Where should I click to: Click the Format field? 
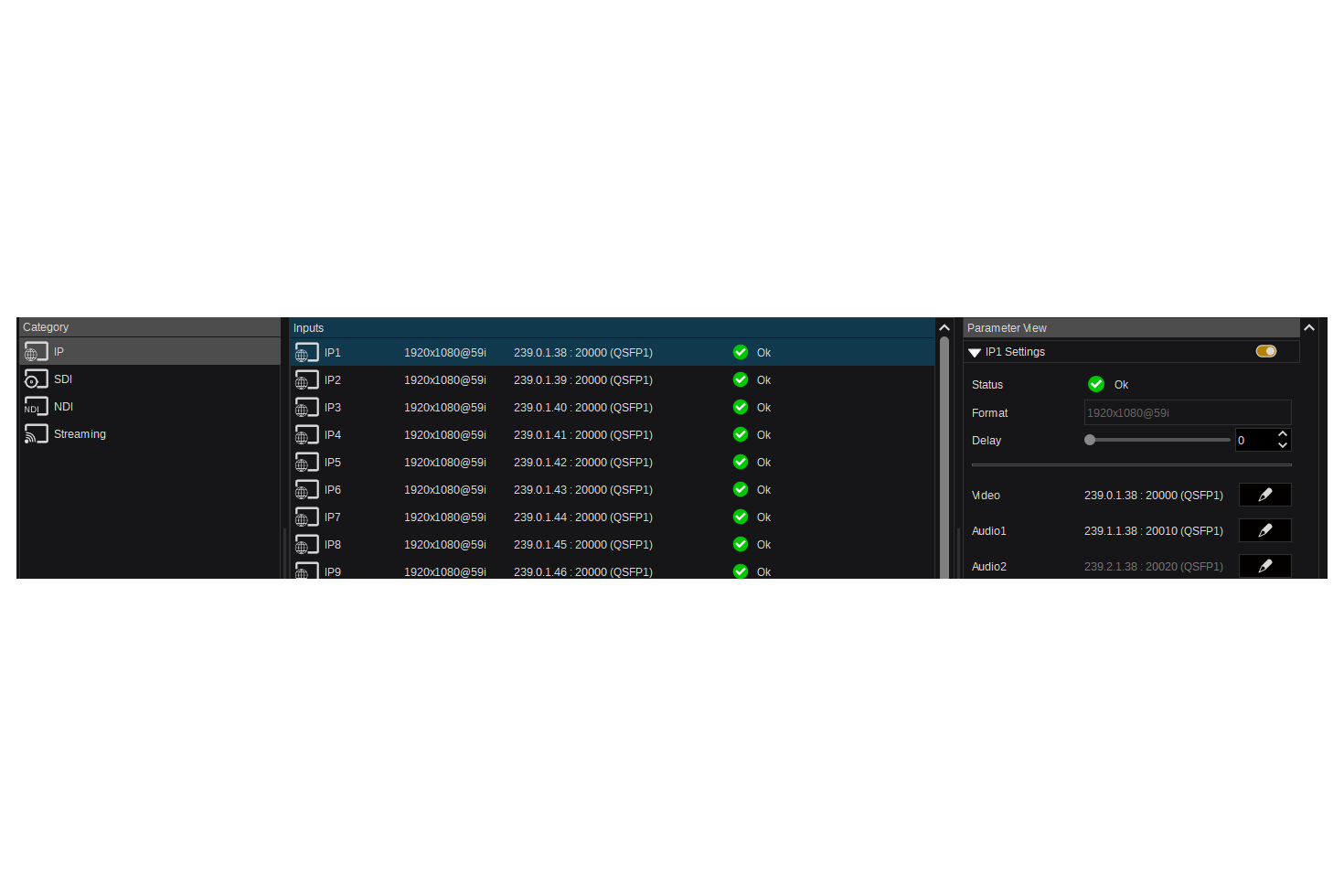(1187, 412)
